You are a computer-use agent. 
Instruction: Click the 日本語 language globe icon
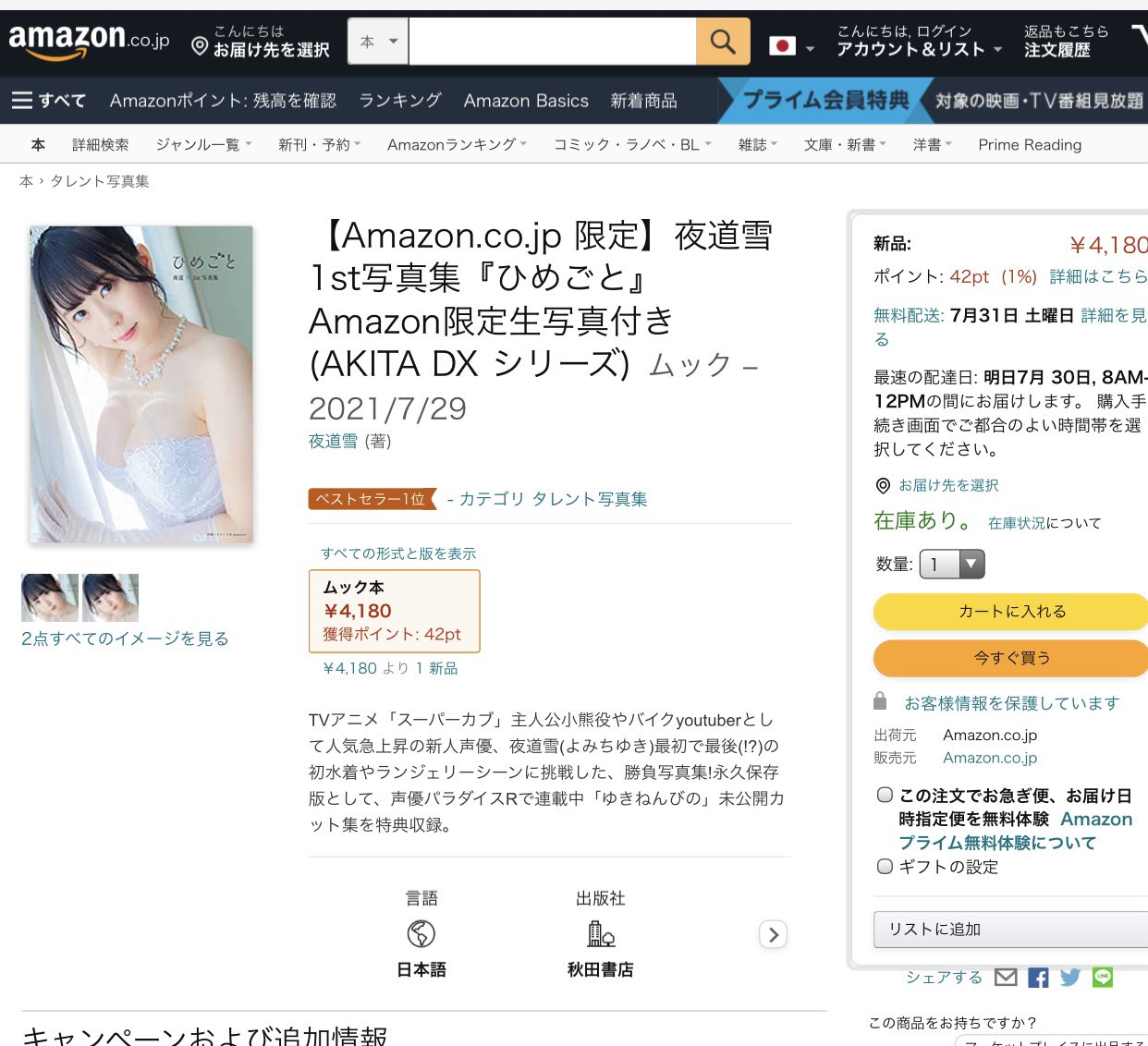pyautogui.click(x=421, y=934)
